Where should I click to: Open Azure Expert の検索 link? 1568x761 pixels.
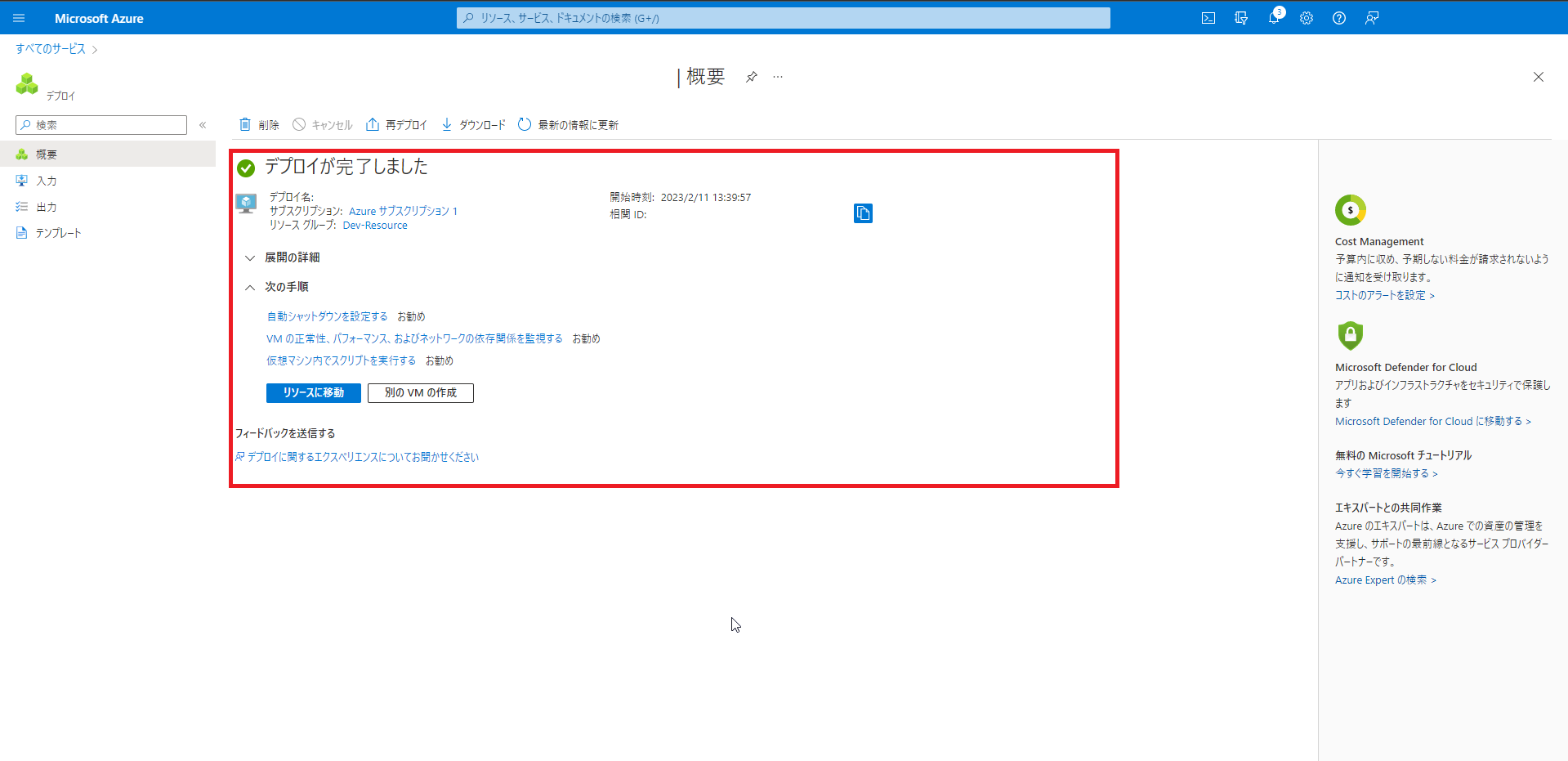1386,580
